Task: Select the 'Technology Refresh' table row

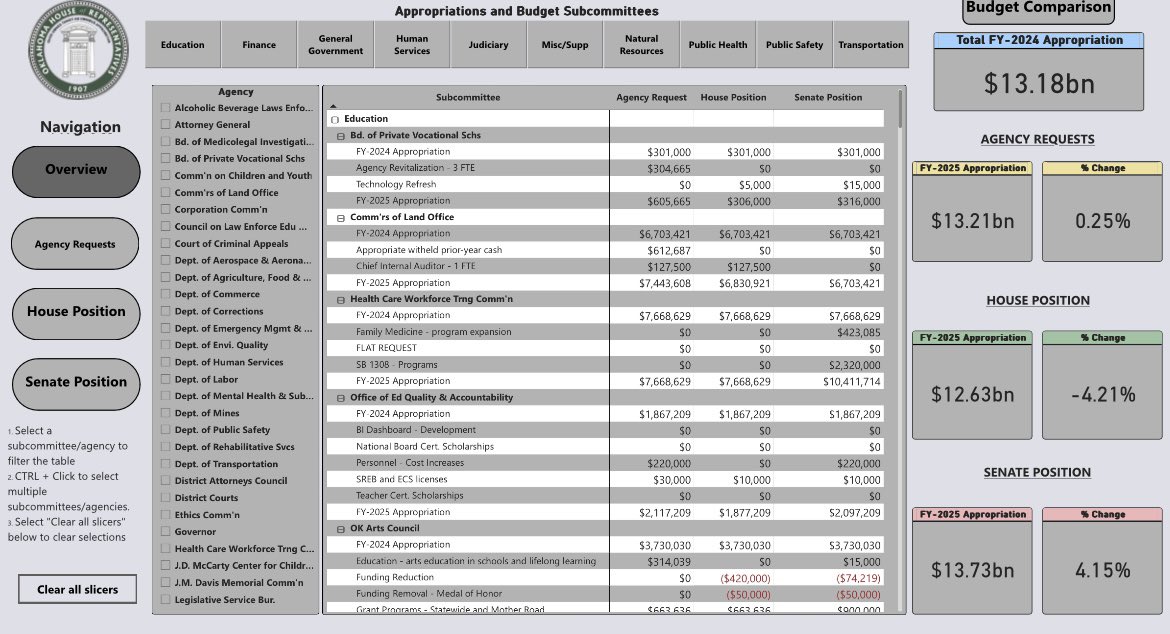Action: pos(604,184)
